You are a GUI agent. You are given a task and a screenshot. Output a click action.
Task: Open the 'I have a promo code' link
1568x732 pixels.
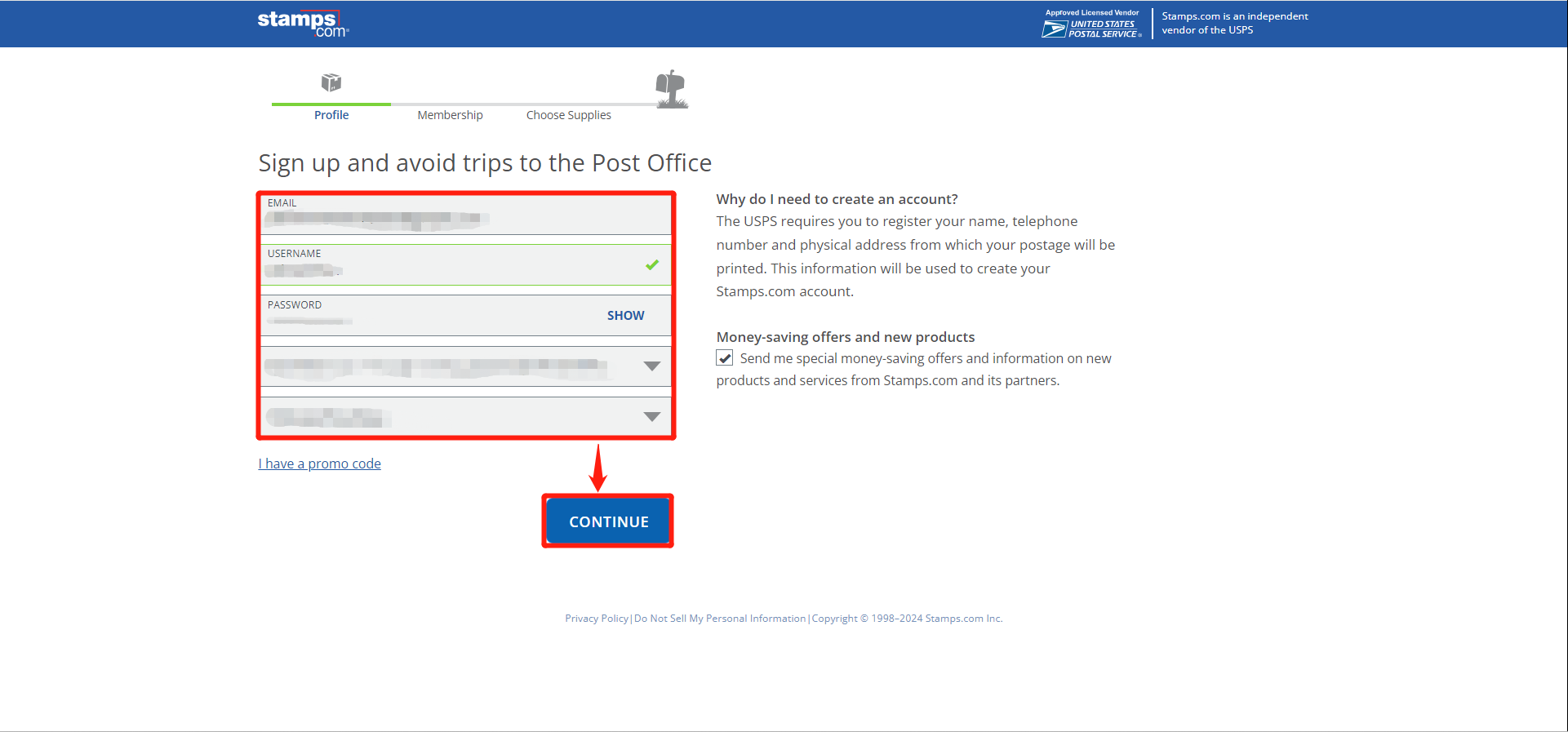click(x=320, y=464)
